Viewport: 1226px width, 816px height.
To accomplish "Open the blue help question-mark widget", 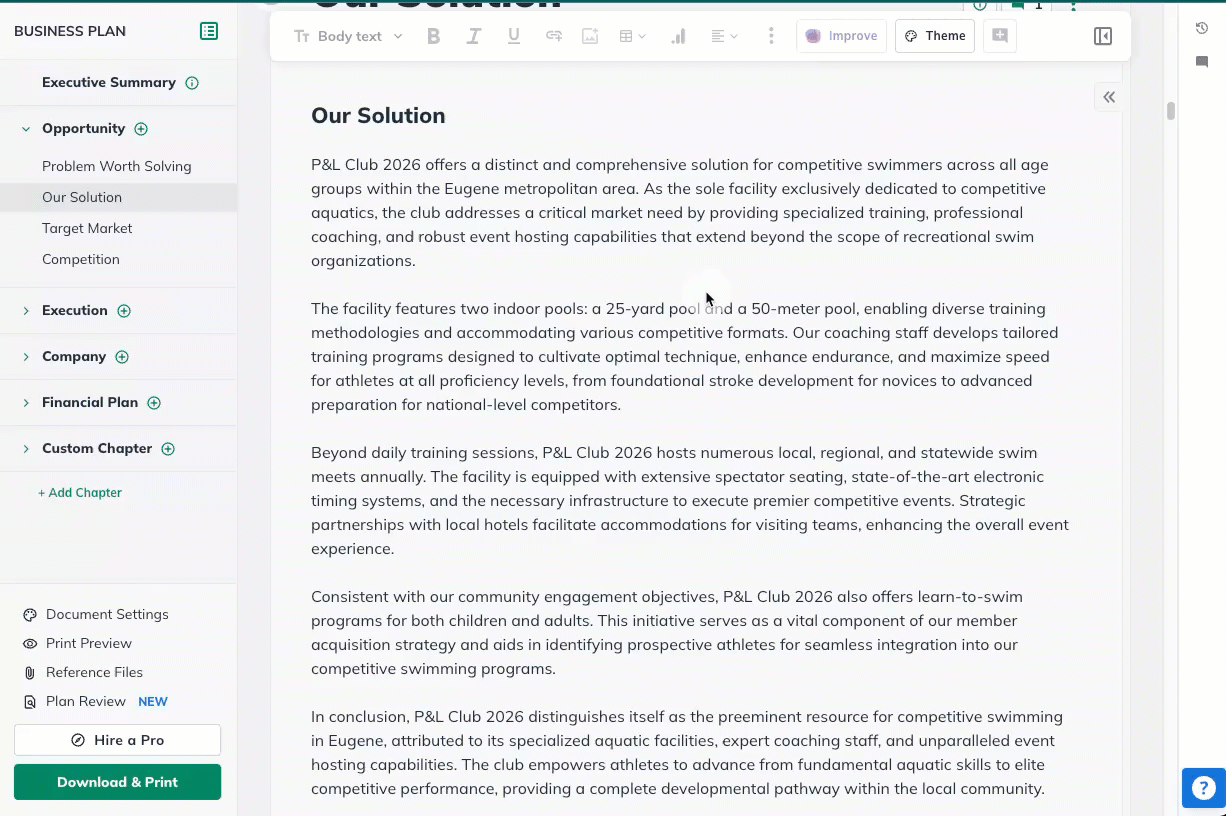I will (1203, 788).
